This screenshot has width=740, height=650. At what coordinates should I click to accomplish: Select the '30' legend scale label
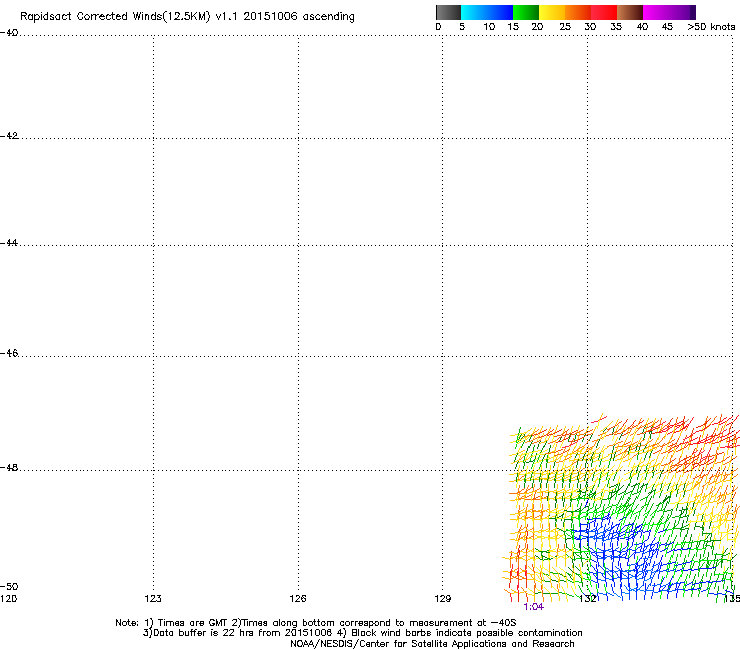590,27
